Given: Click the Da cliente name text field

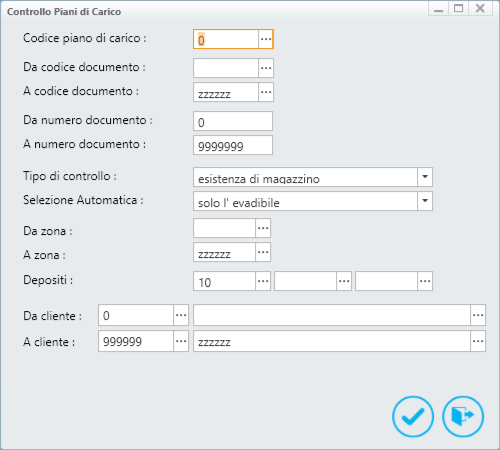Looking at the screenshot, I should (x=332, y=315).
